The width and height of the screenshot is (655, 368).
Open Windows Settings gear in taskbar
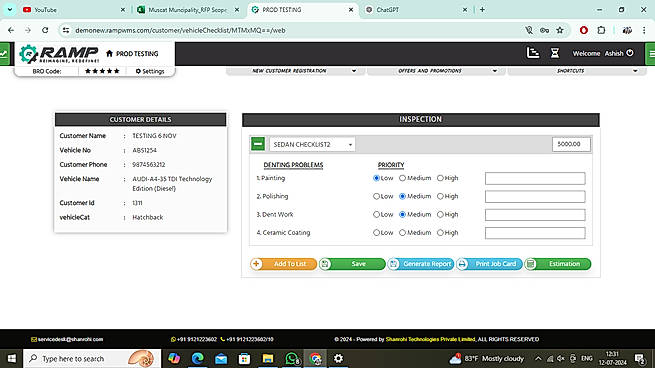[x=338, y=358]
